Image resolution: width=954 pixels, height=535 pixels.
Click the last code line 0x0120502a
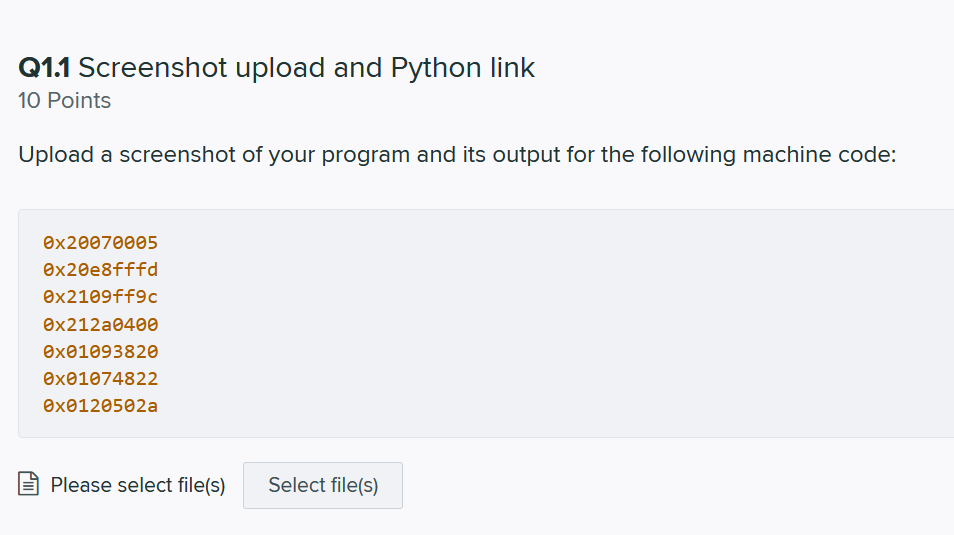(100, 406)
